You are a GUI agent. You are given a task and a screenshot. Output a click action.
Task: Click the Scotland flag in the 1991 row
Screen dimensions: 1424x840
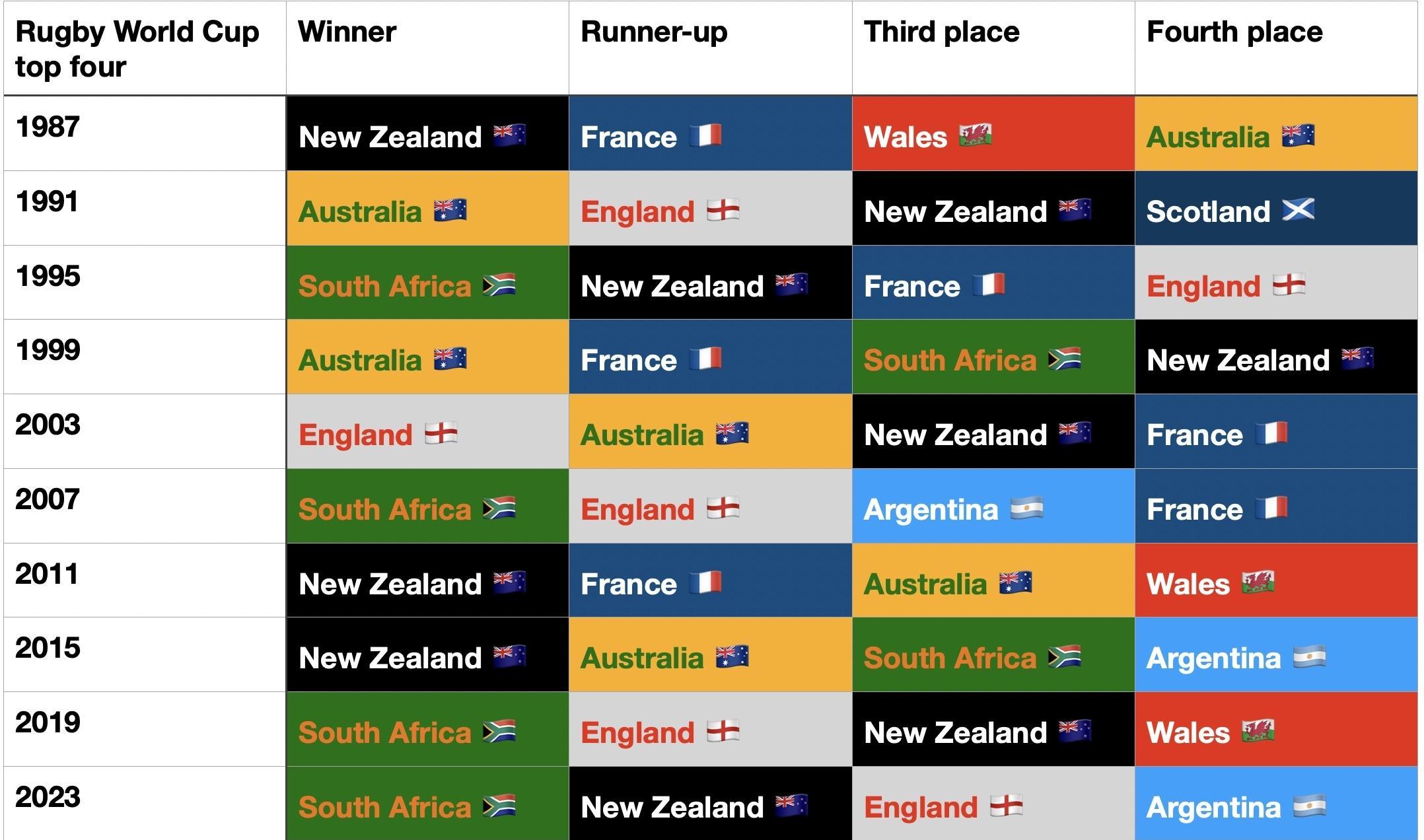click(1298, 210)
